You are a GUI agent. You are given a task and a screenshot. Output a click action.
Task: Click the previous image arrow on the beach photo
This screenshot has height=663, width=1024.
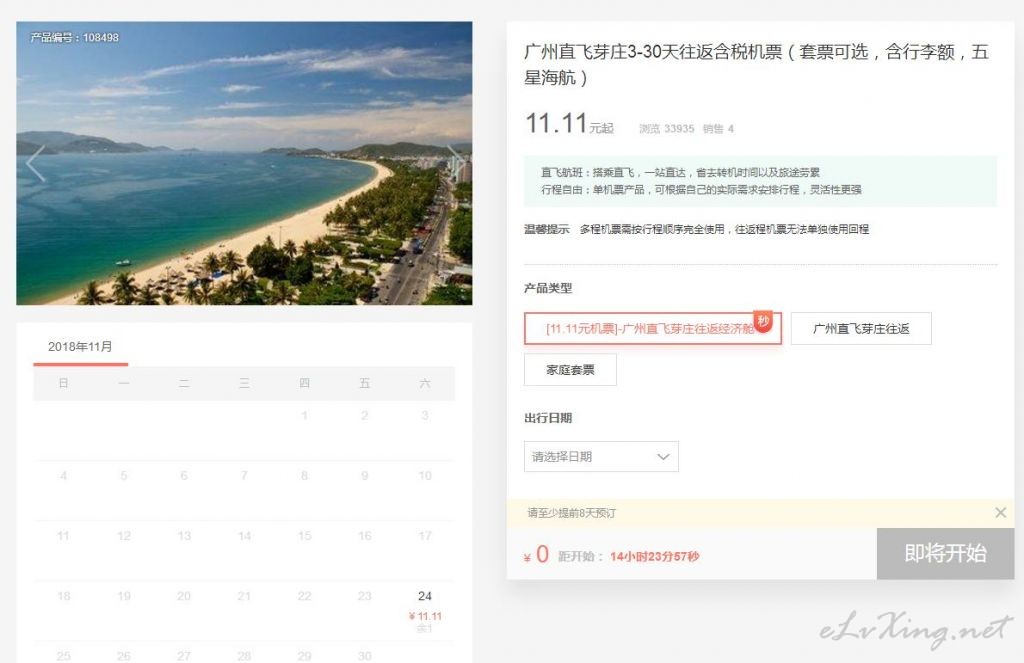point(36,163)
